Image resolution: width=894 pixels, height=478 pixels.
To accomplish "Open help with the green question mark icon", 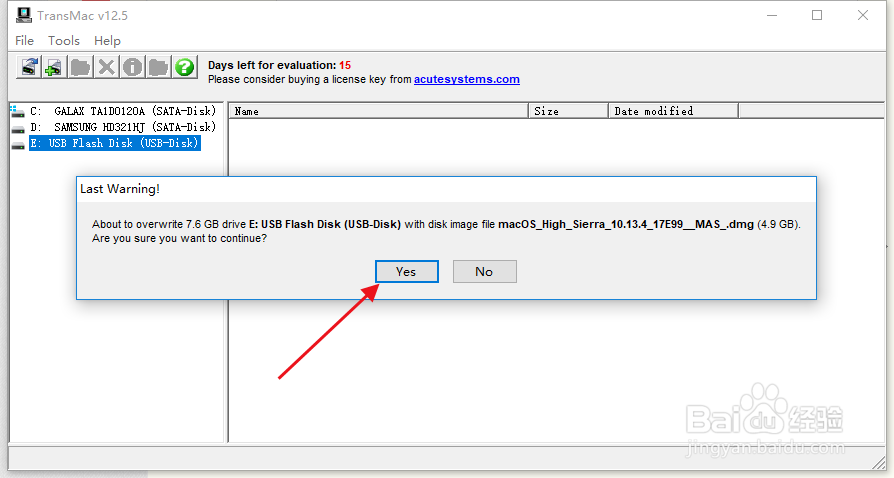I will tap(185, 67).
